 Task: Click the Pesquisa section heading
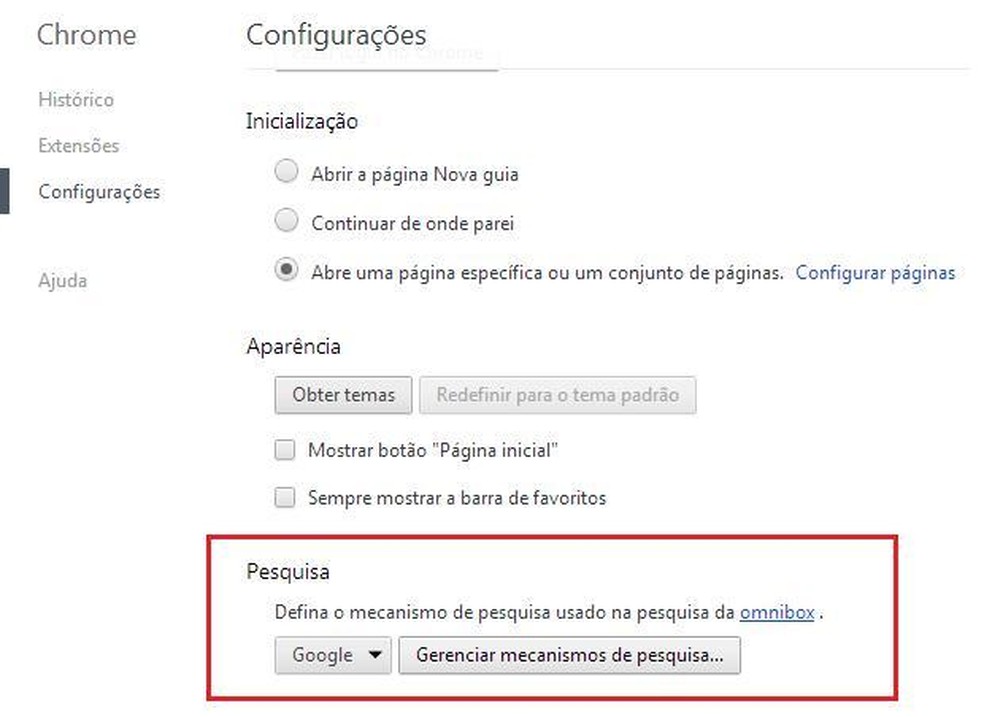click(x=288, y=573)
